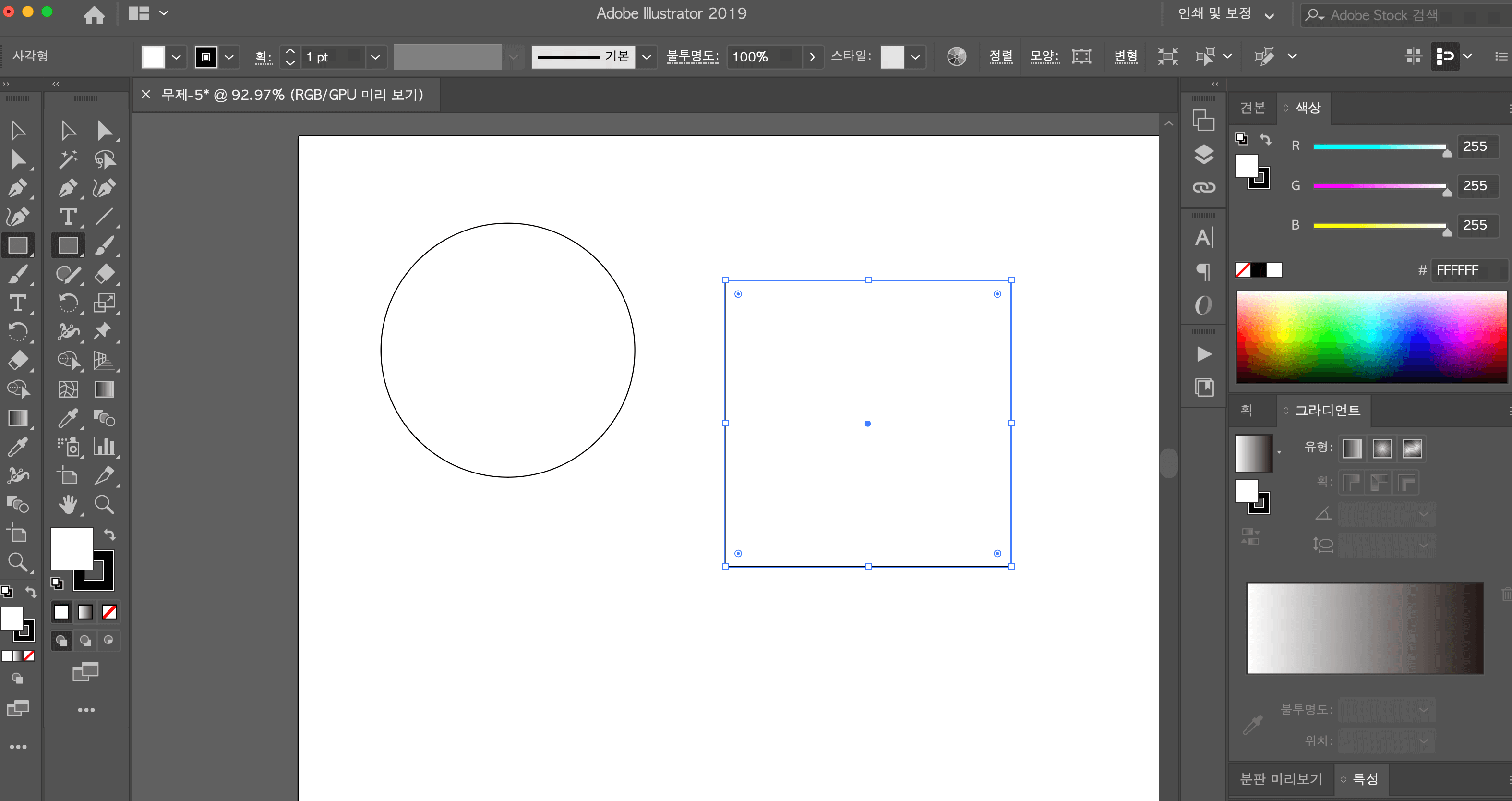Choose the Radial gradient type
The height and width of the screenshot is (801, 1512).
1382,449
